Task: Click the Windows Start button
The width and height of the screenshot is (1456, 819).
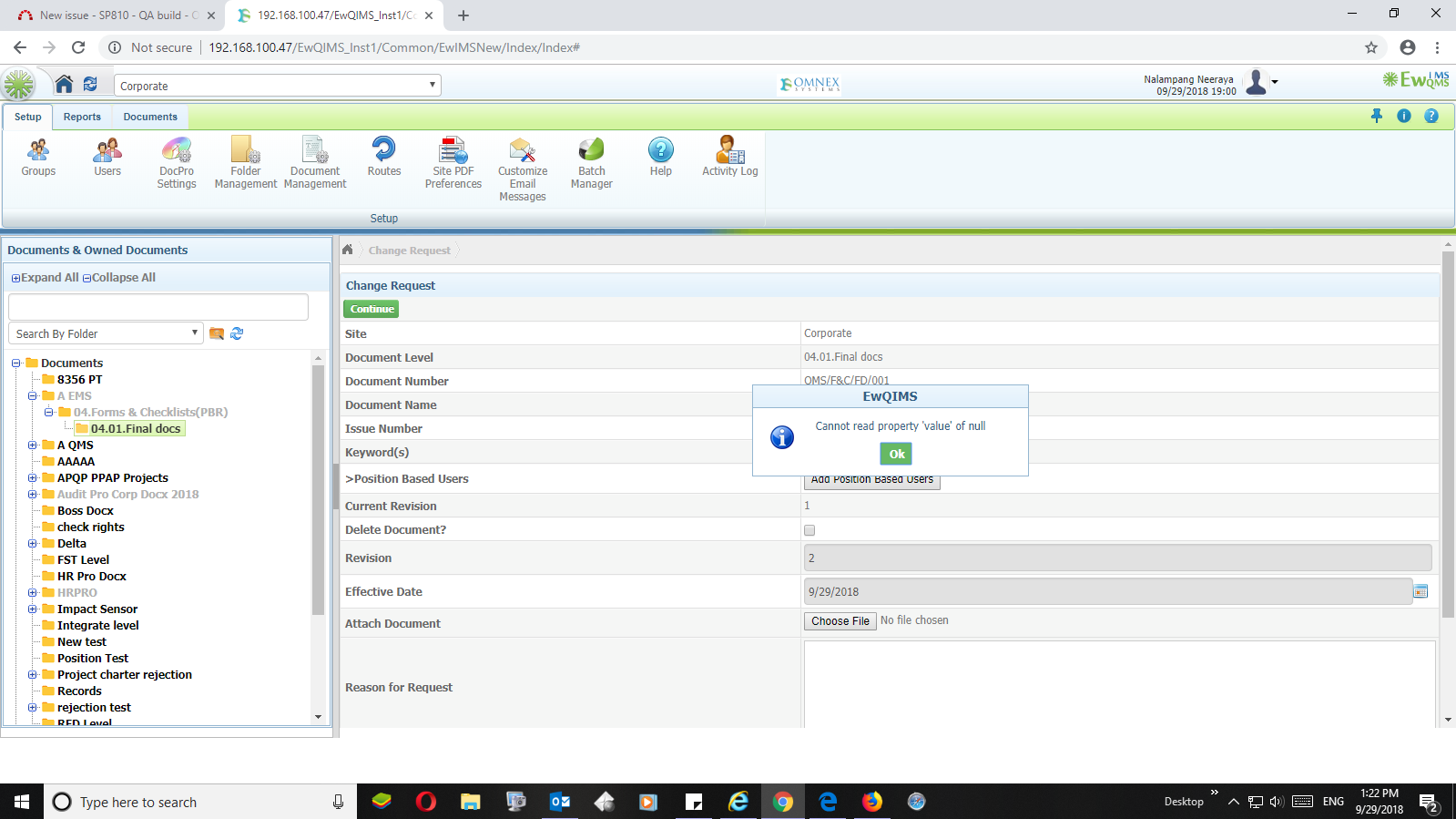Action: pyautogui.click(x=22, y=802)
